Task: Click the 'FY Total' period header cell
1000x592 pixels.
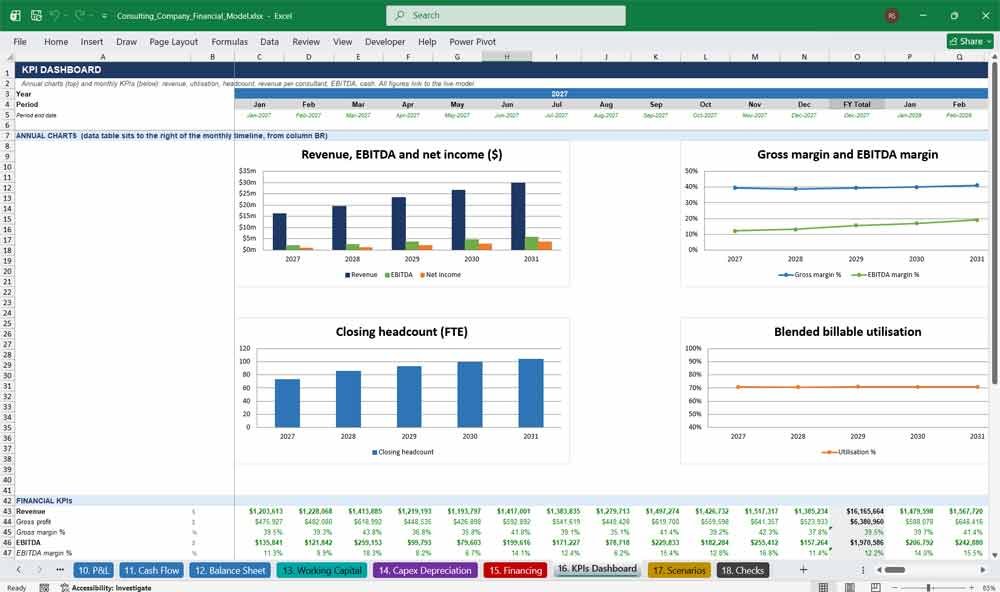Action: point(857,105)
